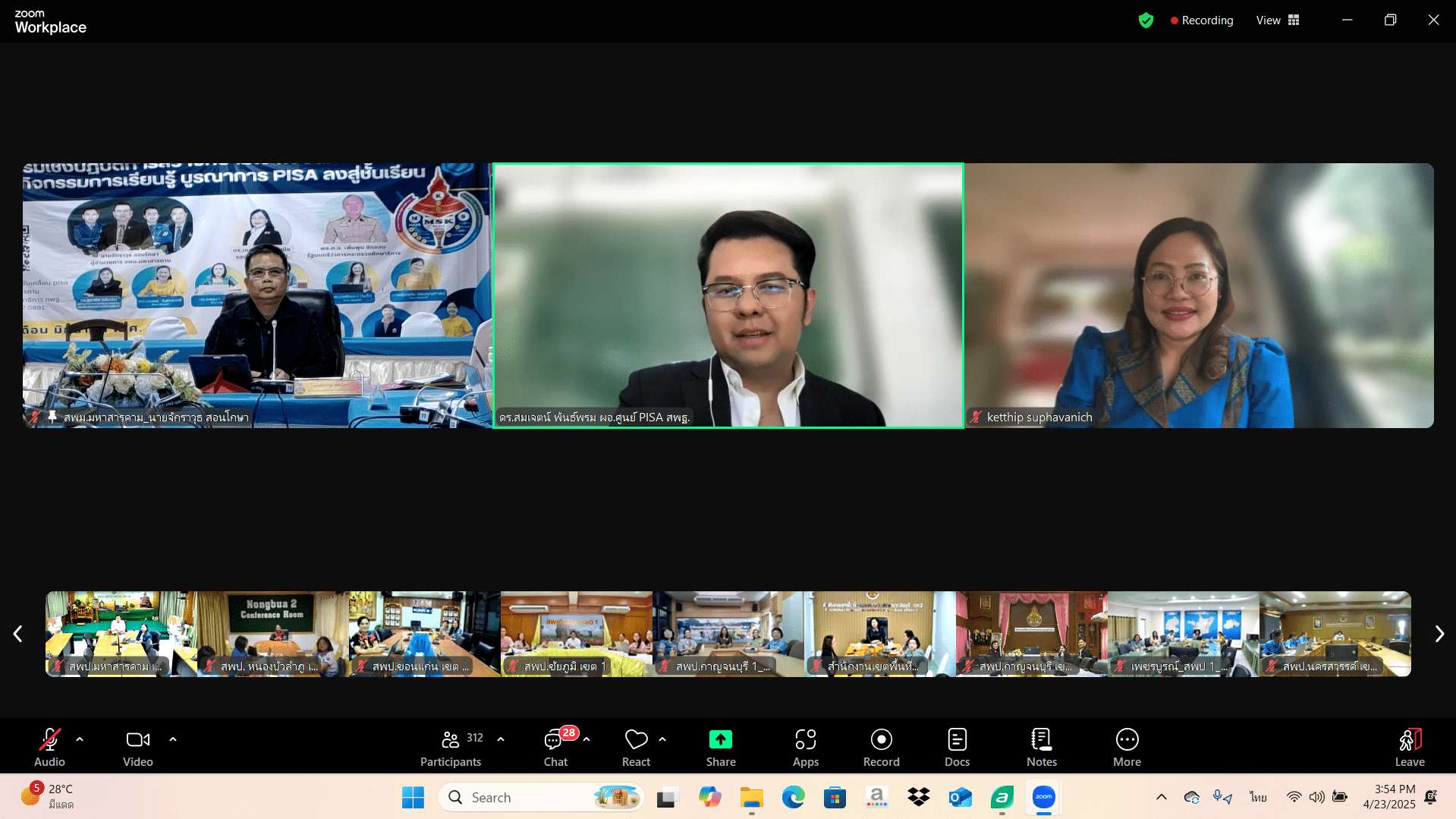Select the Nongbua 2 Conference Room thumbnail

click(x=273, y=634)
